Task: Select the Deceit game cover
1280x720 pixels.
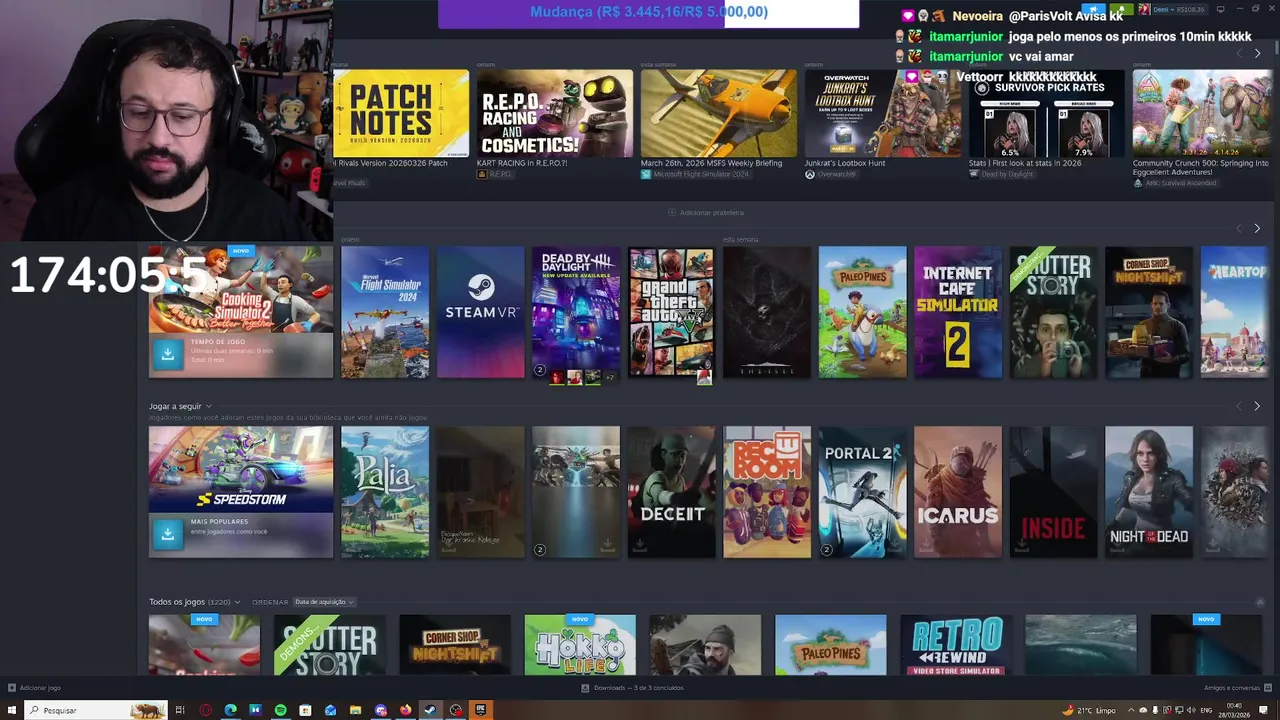Action: [671, 492]
